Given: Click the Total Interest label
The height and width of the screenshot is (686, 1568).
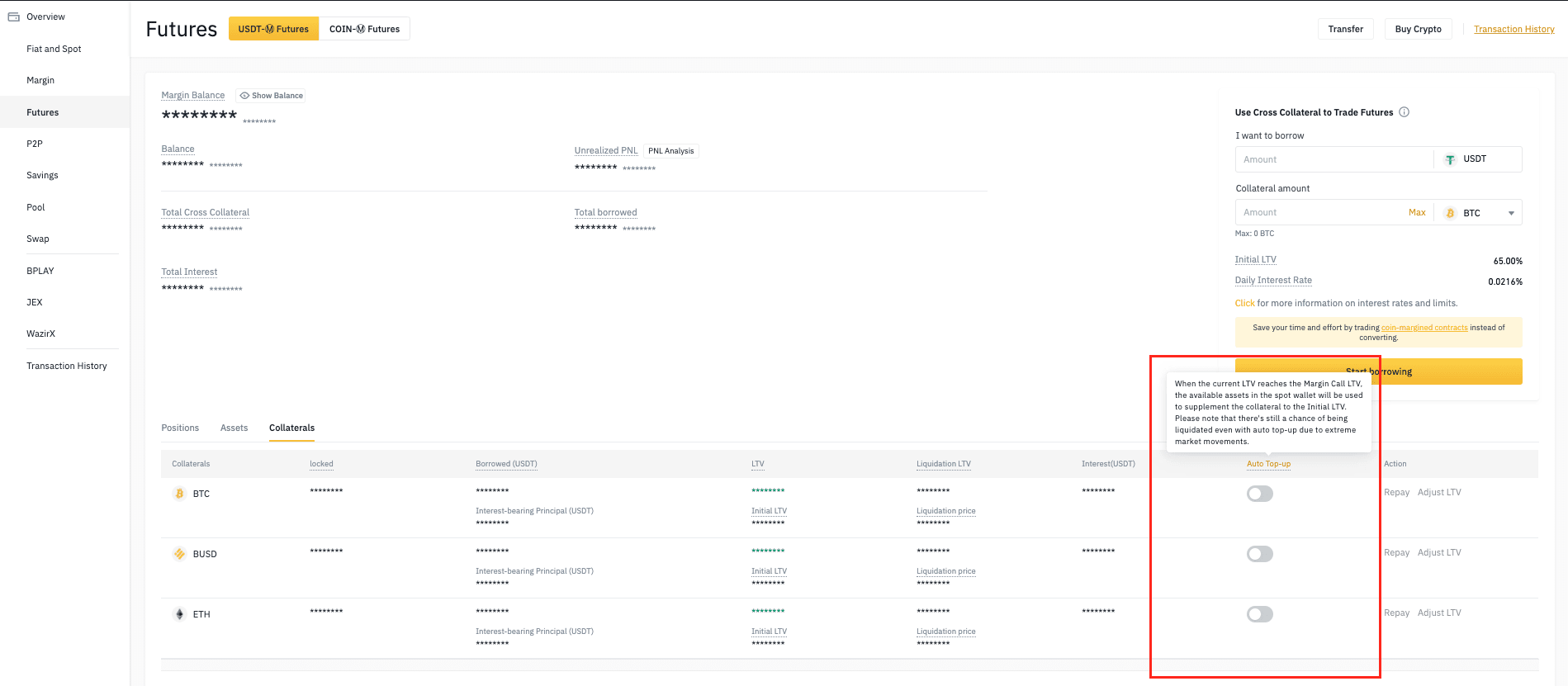Looking at the screenshot, I should point(189,272).
